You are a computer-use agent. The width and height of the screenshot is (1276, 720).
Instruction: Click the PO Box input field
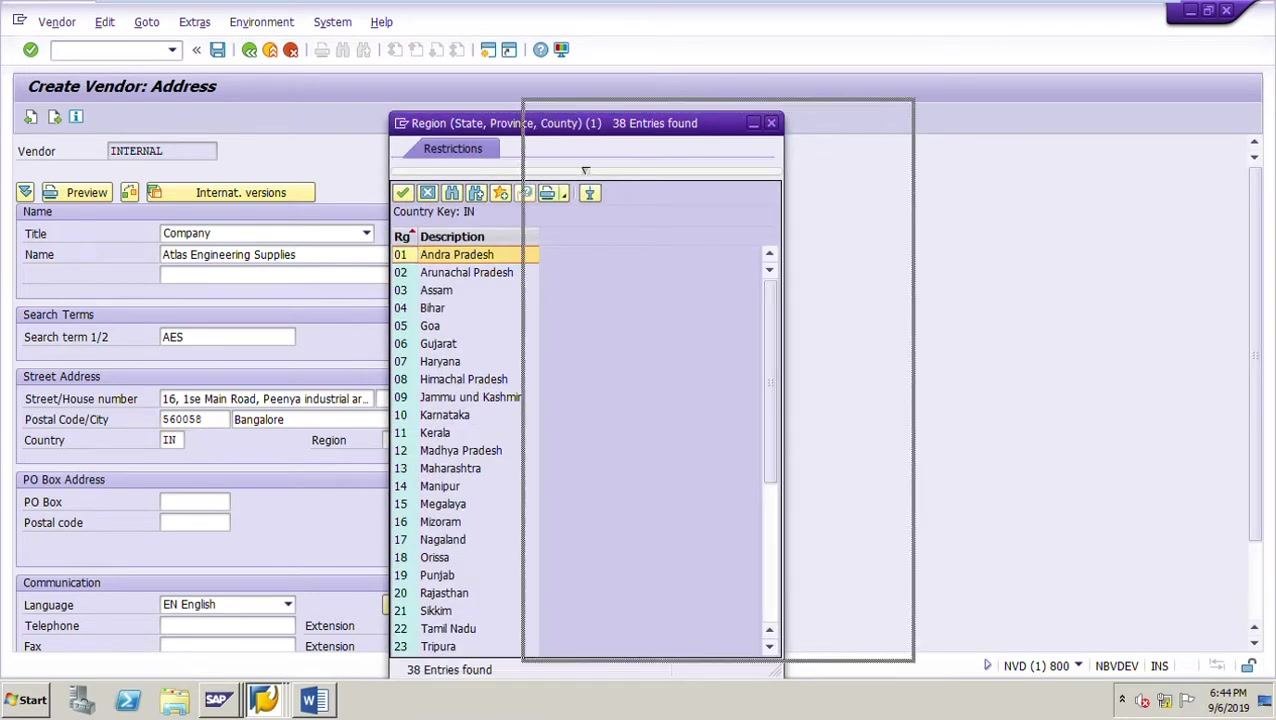(x=195, y=502)
